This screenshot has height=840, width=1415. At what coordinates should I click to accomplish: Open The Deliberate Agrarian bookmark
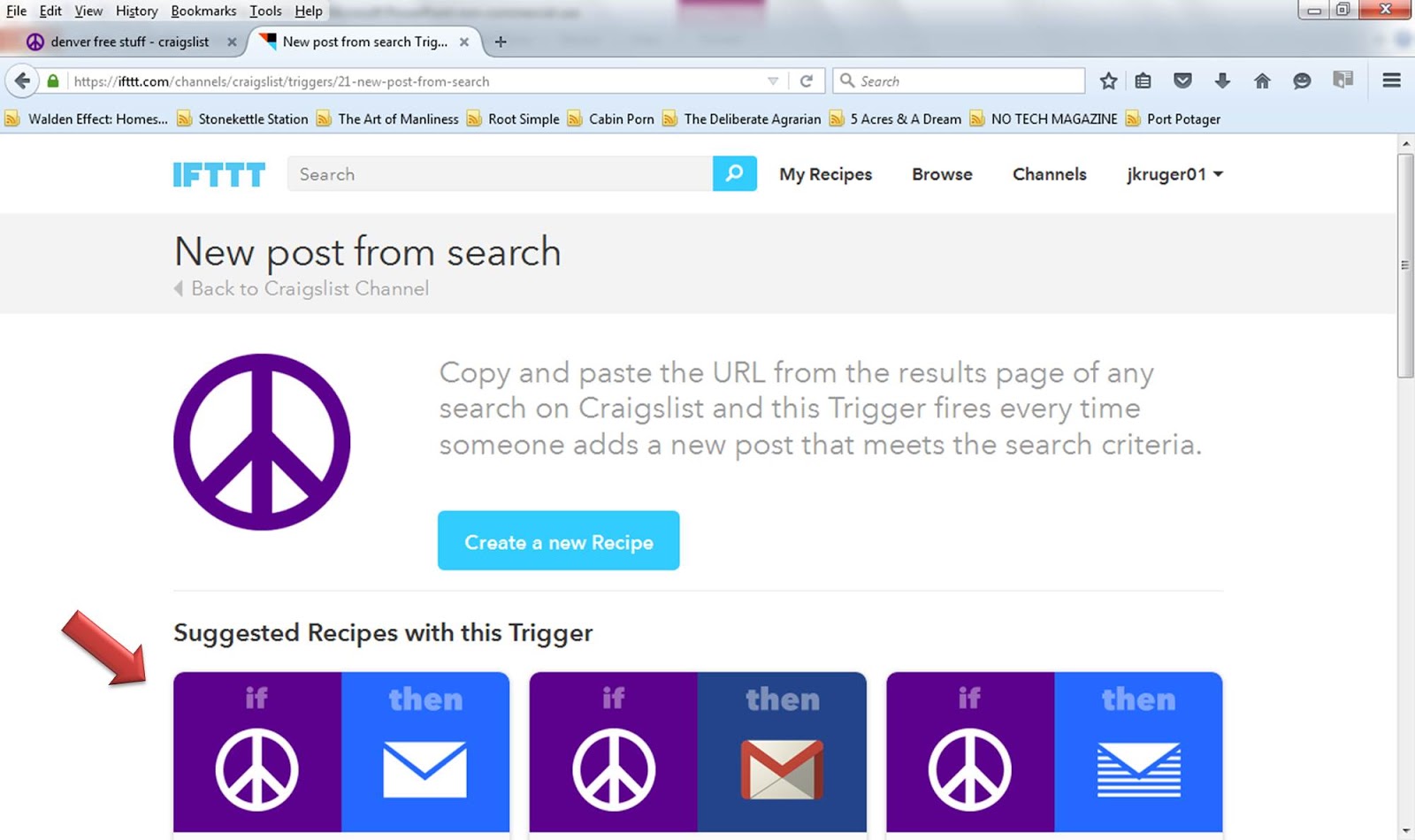tap(742, 118)
